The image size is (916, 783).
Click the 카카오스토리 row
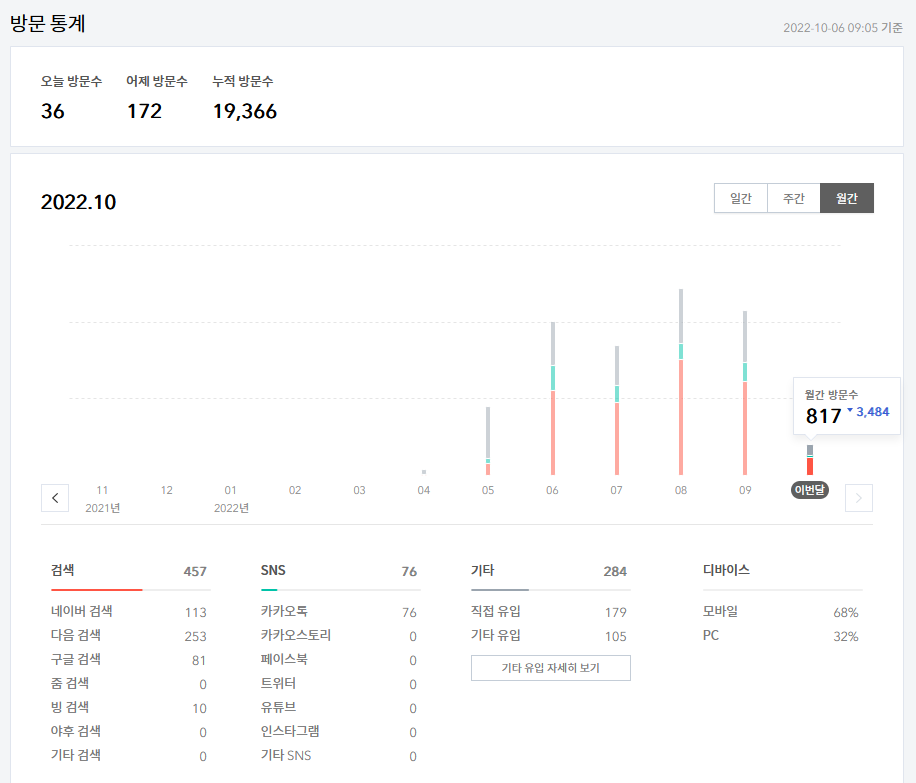click(339, 636)
